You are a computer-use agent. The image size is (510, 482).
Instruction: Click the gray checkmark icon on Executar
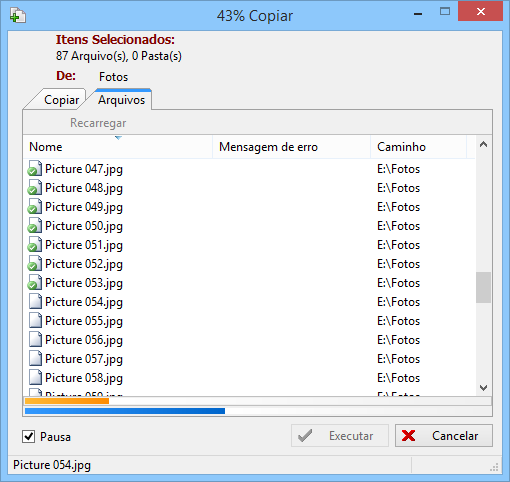point(305,436)
